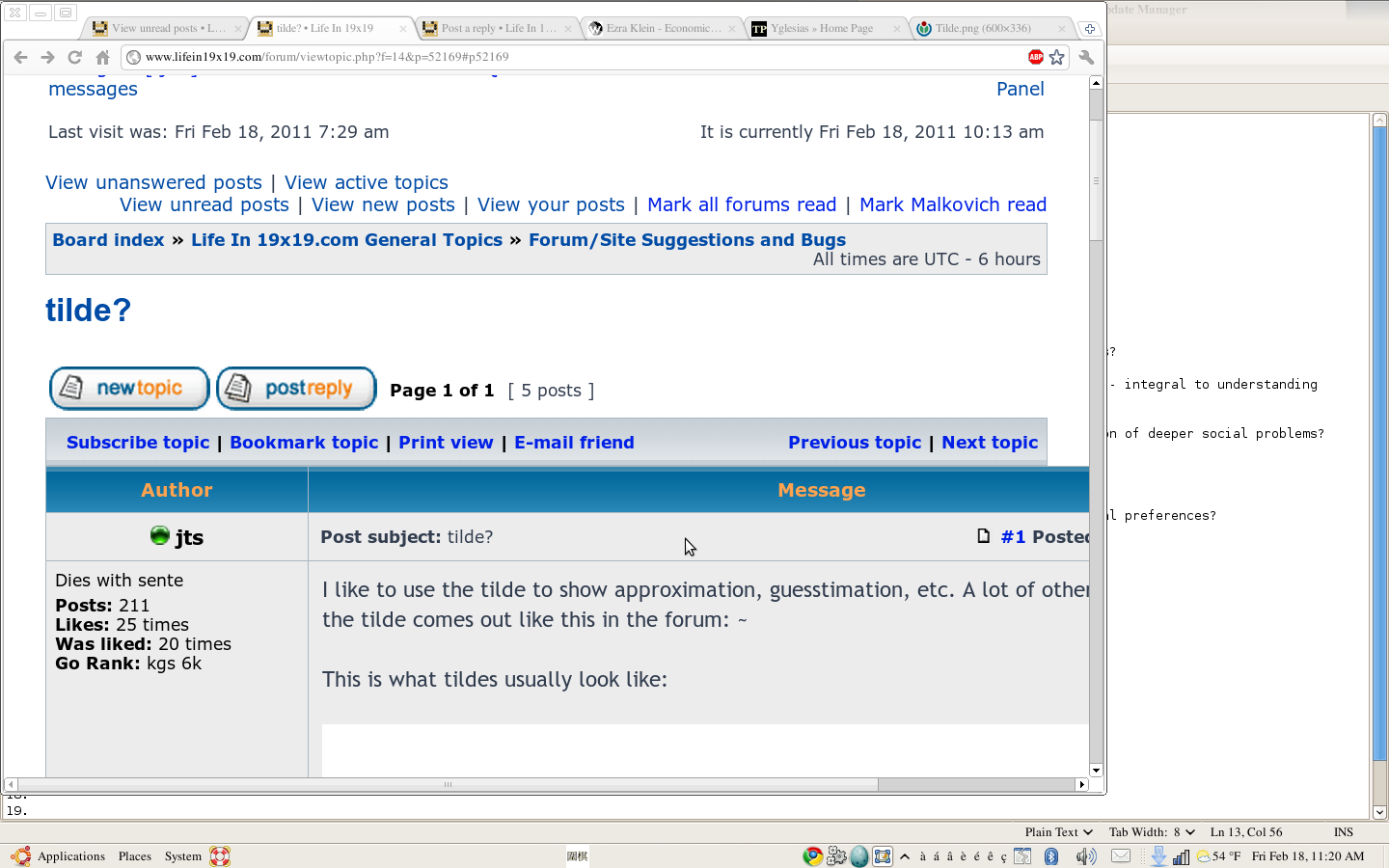Click the new topic button

coord(129,389)
